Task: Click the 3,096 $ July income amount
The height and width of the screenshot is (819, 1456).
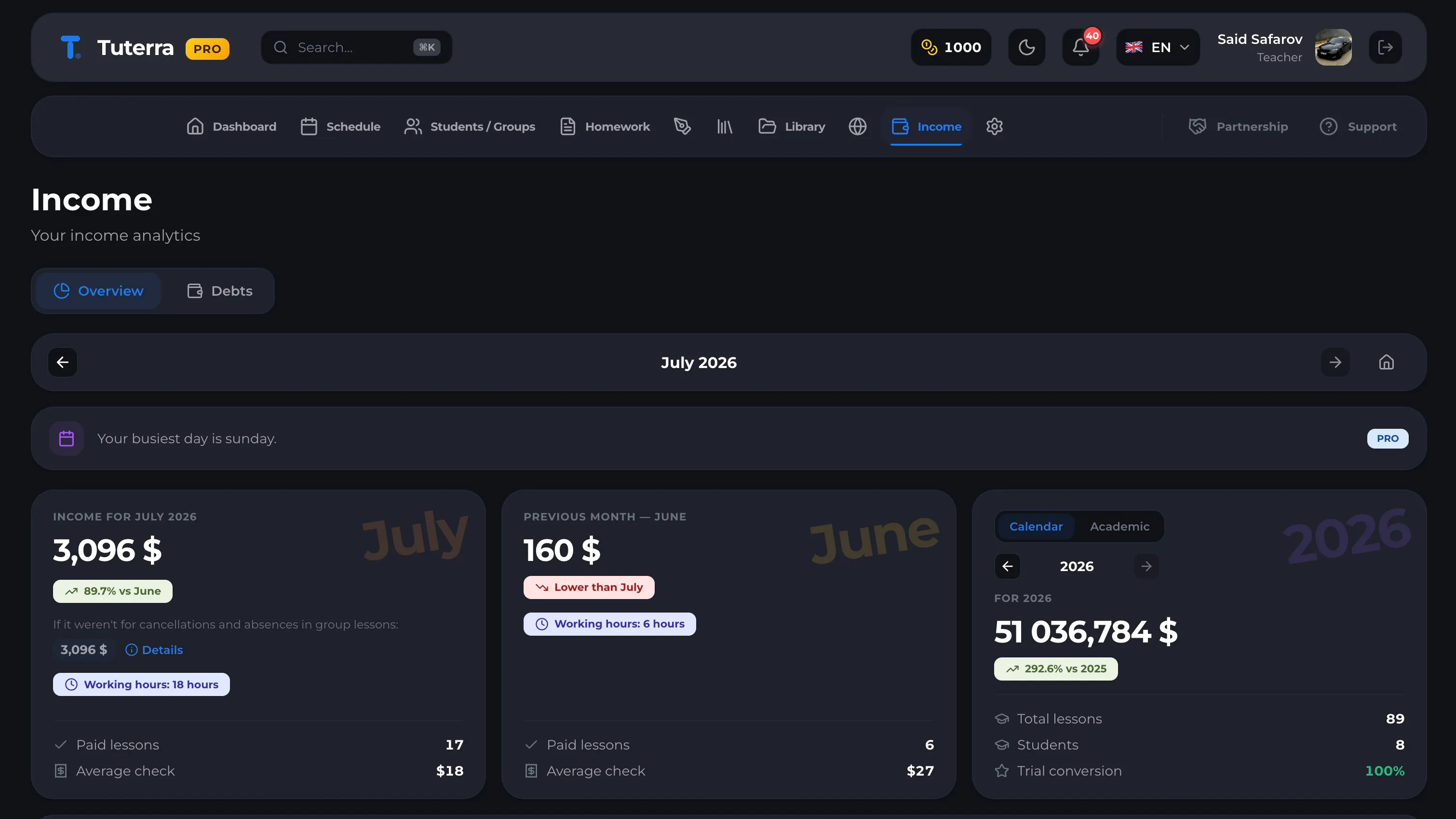Action: (x=108, y=550)
